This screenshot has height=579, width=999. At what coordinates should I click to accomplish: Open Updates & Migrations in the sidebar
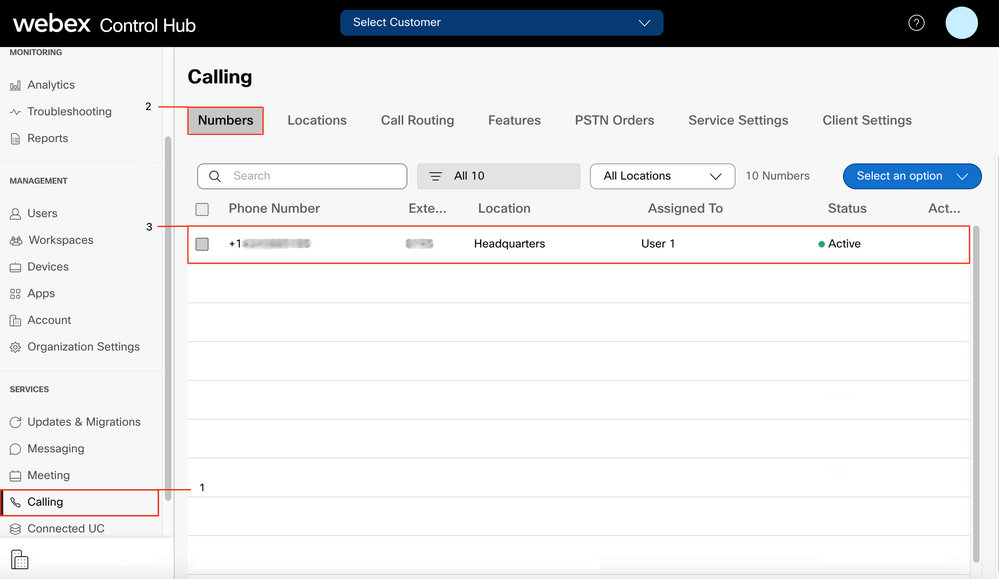[83, 422]
